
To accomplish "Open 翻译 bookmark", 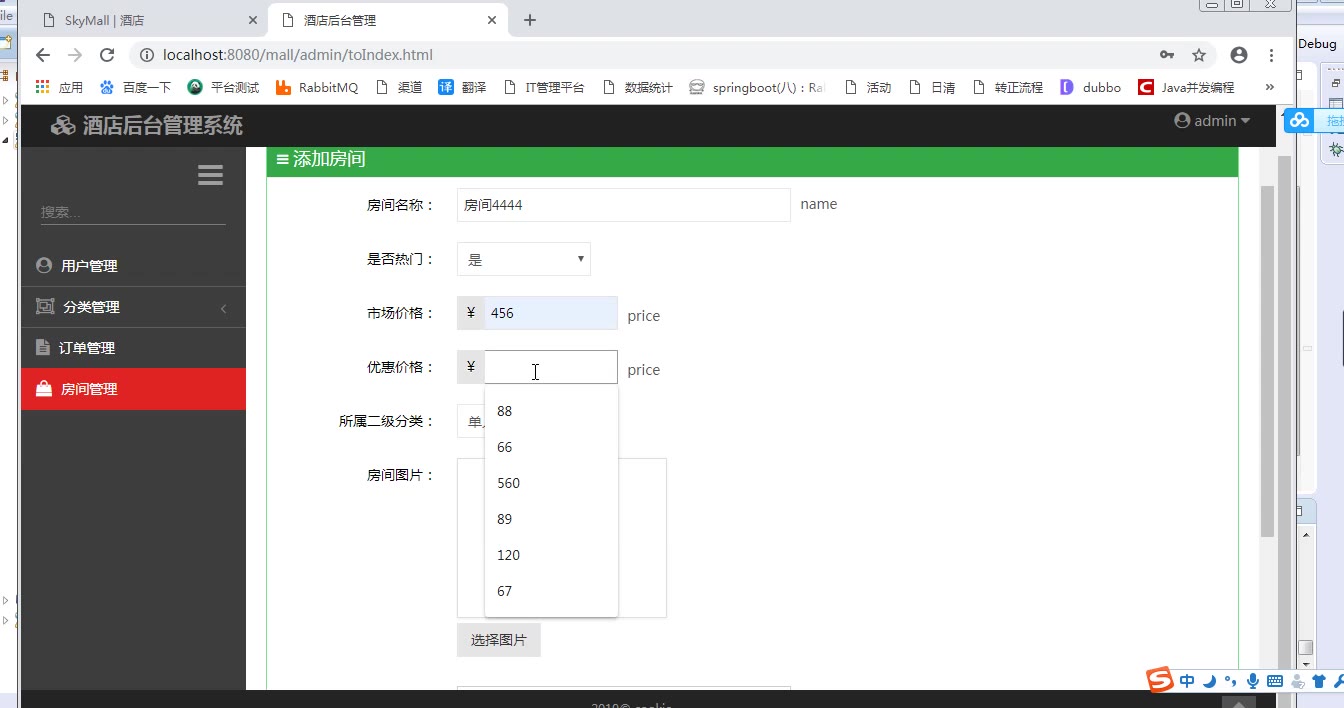I will click(462, 87).
